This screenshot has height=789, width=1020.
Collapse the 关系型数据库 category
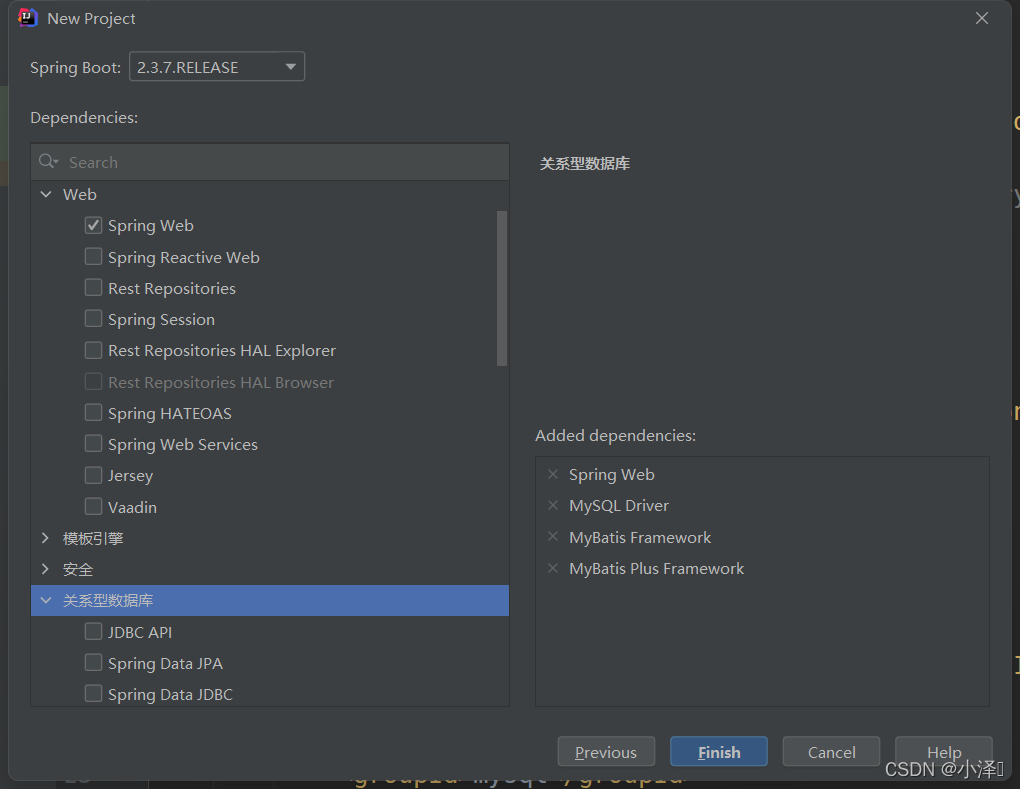46,600
